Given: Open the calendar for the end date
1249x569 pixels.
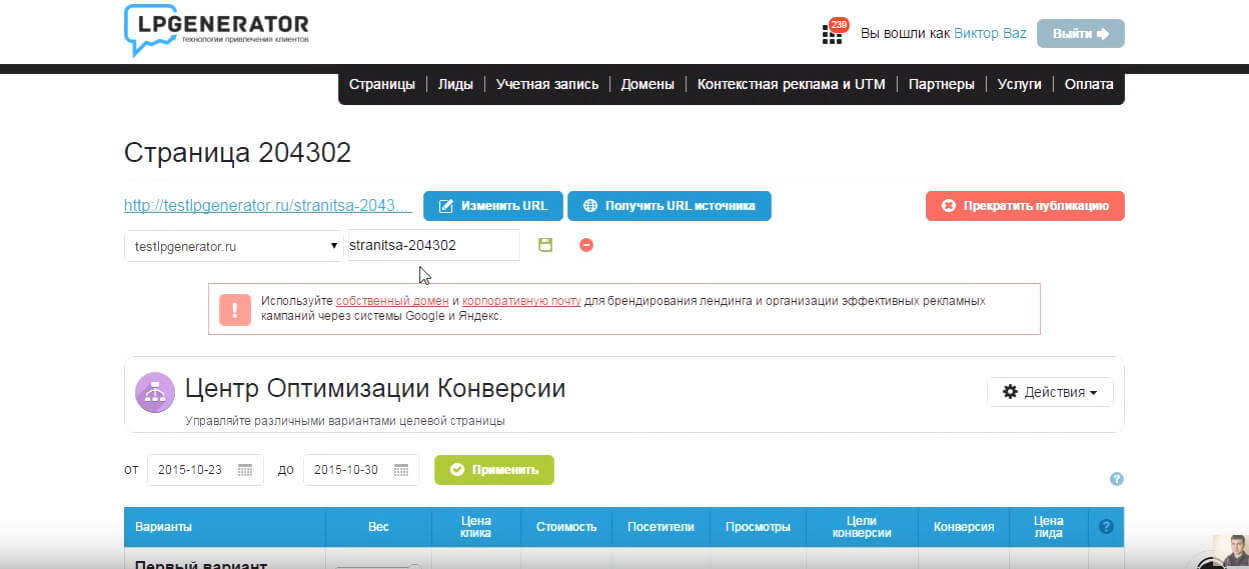Looking at the screenshot, I should 400,470.
